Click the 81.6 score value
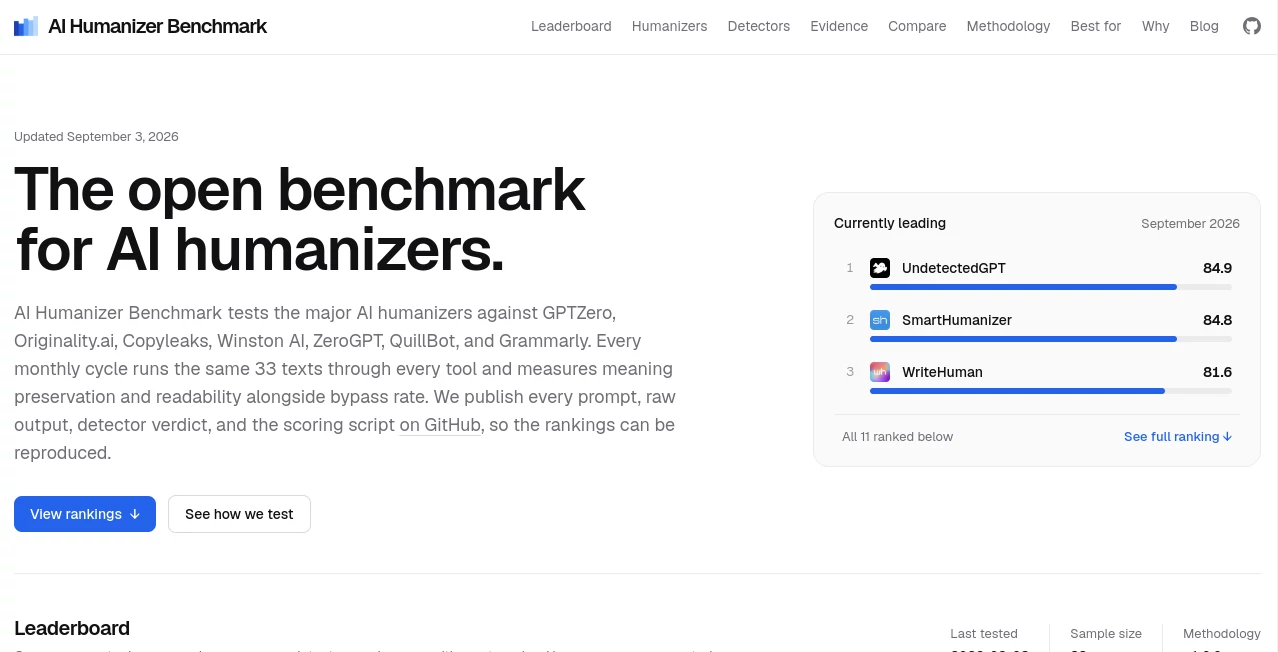This screenshot has height=652, width=1278. [1217, 372]
